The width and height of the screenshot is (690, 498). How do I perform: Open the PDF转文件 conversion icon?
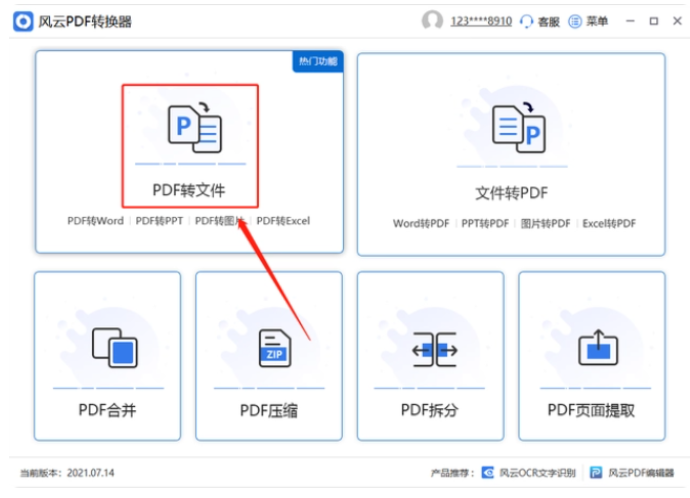pyautogui.click(x=195, y=127)
